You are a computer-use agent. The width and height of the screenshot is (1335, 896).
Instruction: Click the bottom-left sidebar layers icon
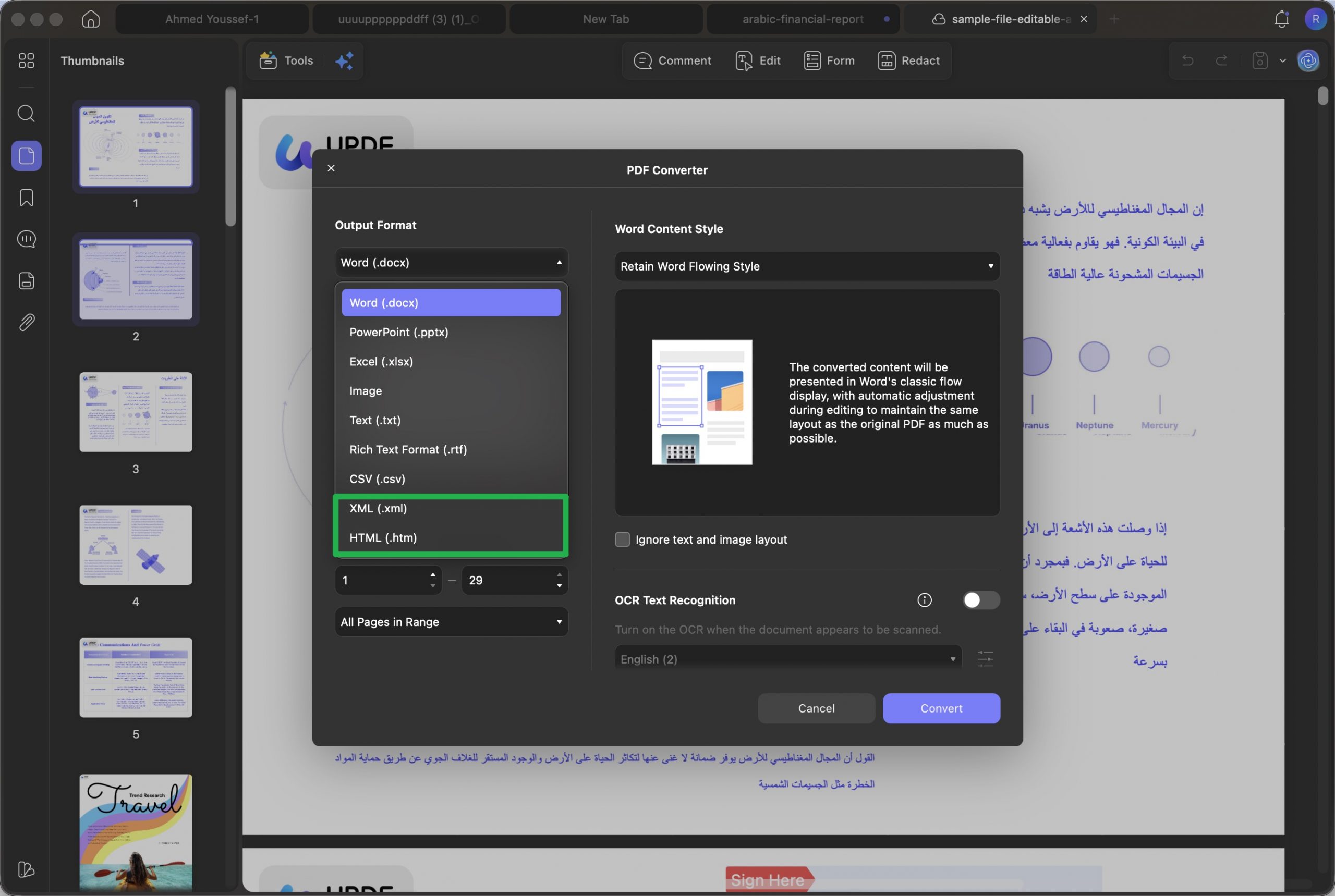[26, 869]
